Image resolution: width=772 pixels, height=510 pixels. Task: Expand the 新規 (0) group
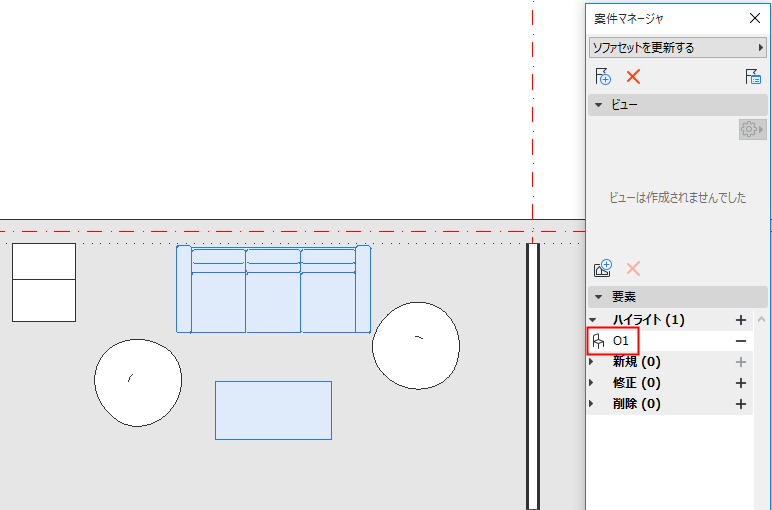click(x=592, y=362)
